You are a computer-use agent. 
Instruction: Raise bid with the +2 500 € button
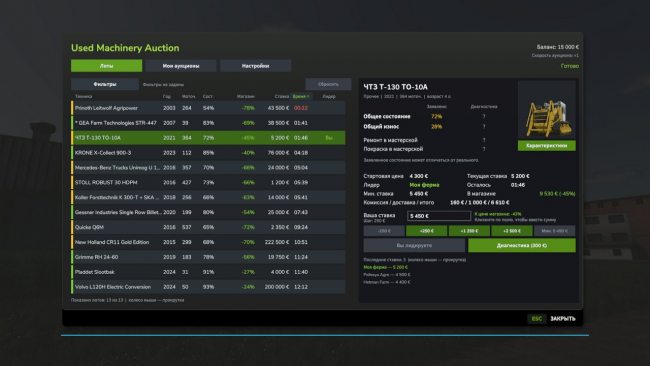512,231
